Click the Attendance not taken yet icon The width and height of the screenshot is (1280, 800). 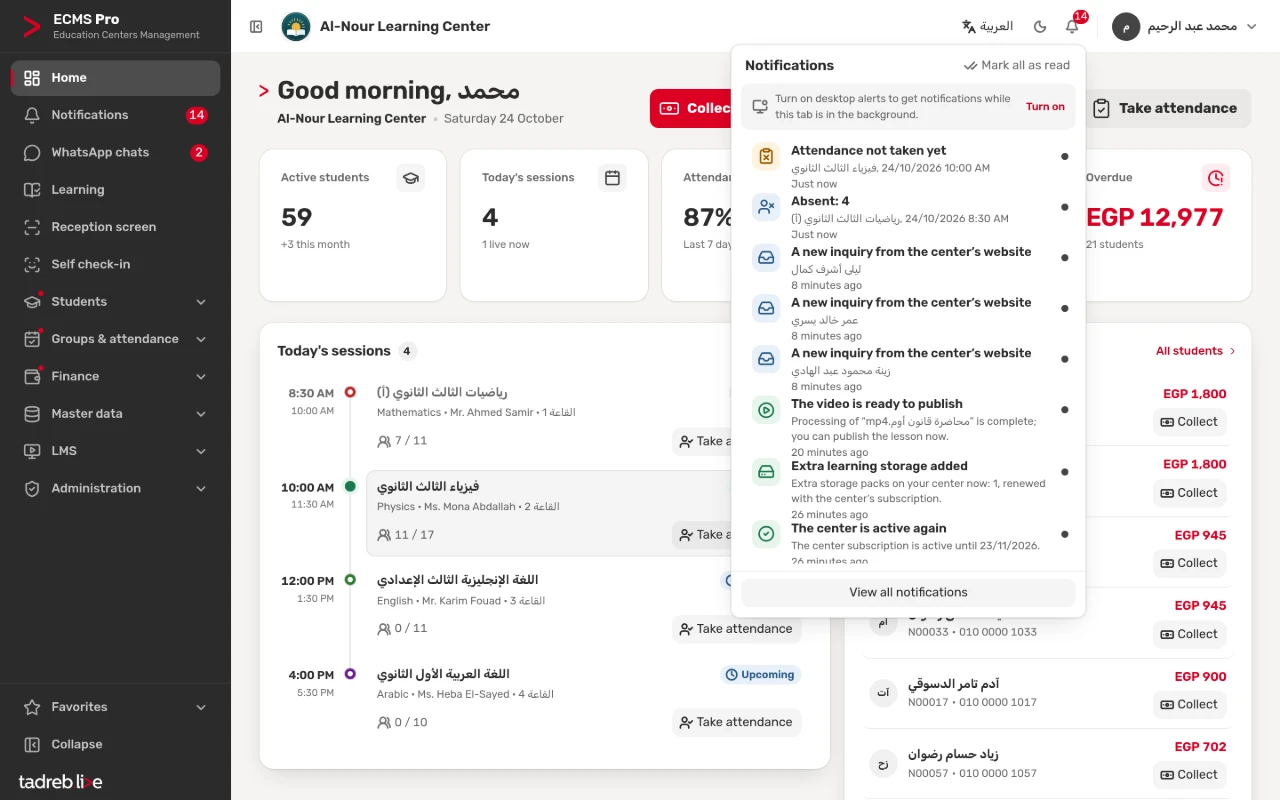(766, 156)
